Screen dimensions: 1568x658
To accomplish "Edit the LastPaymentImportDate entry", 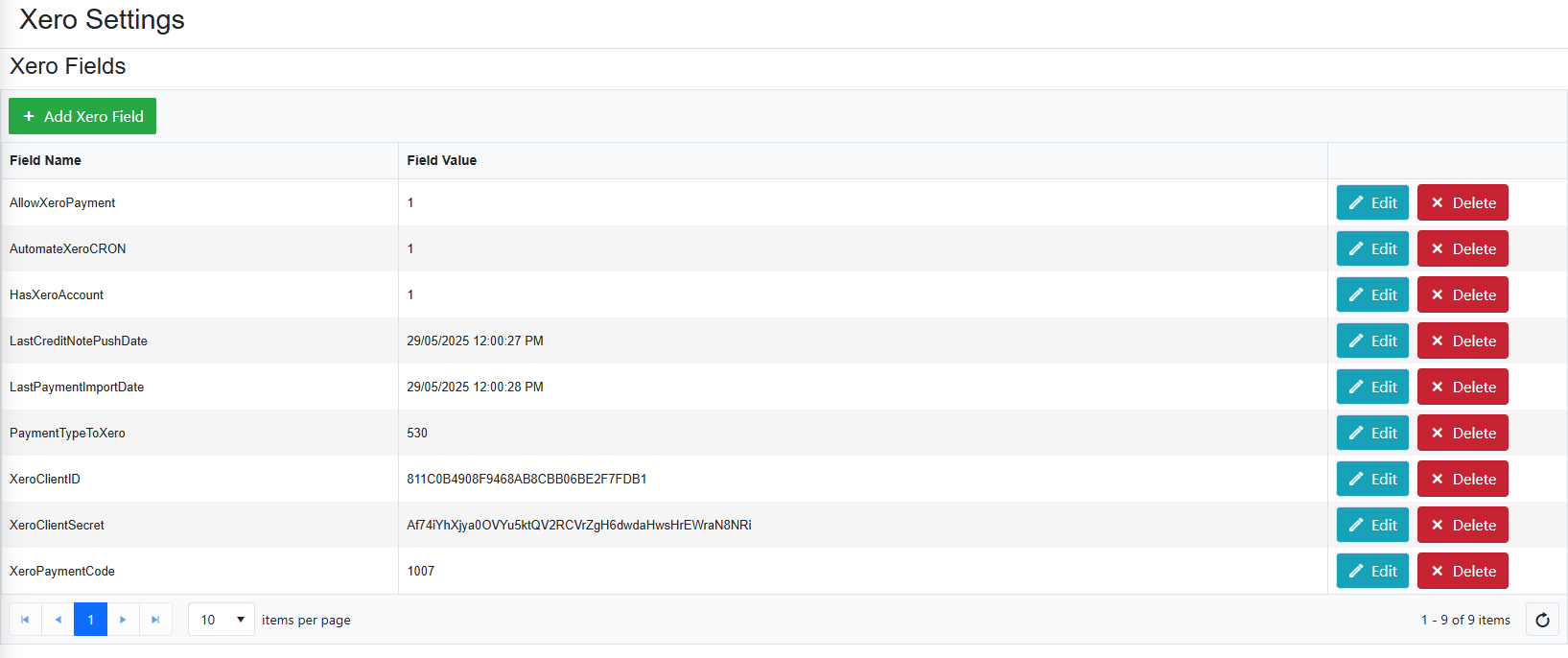I will [1372, 387].
